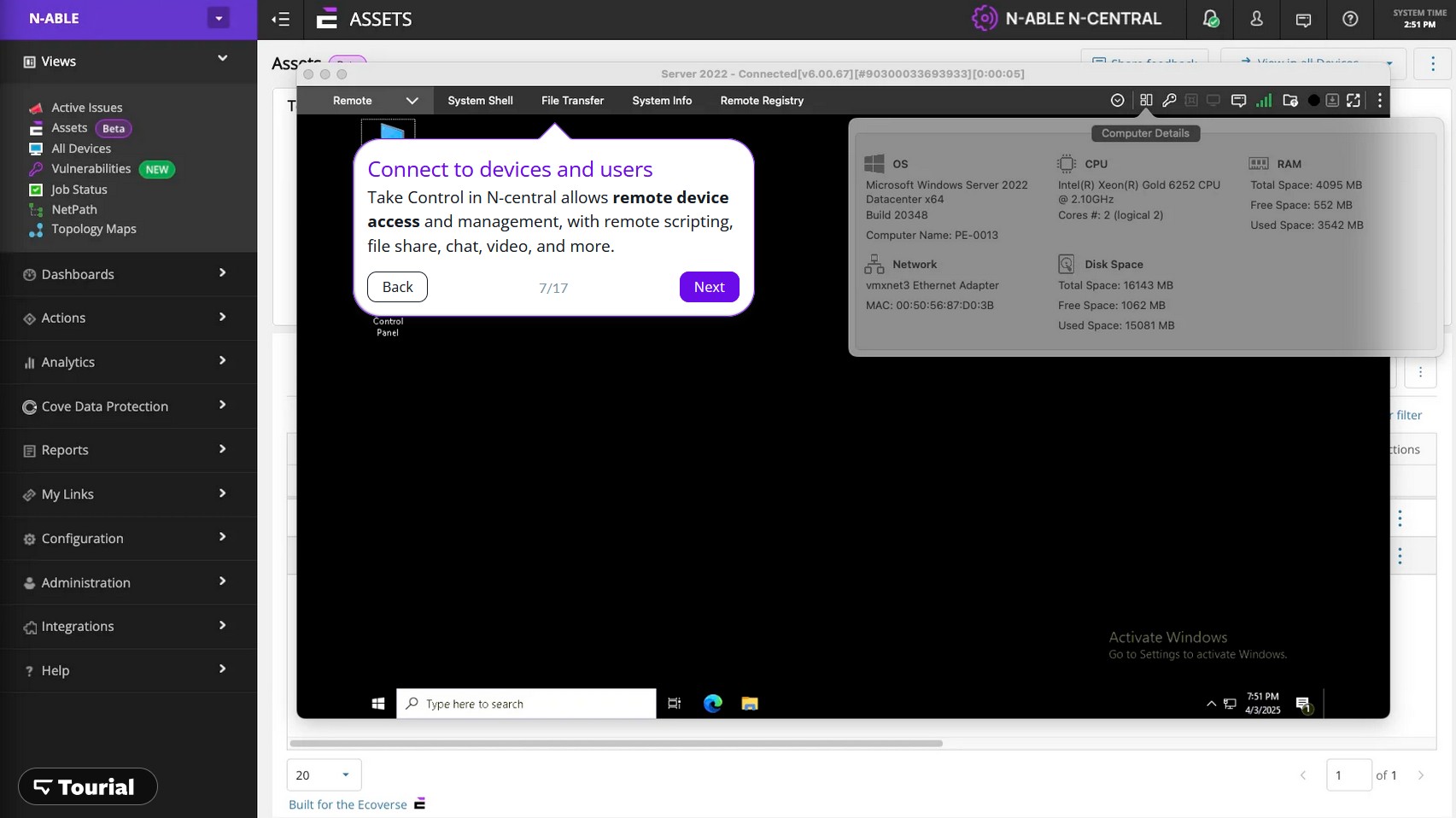The image size is (1456, 818).
Task: Click the horizontal scrollbar below the table
Action: pos(616,743)
